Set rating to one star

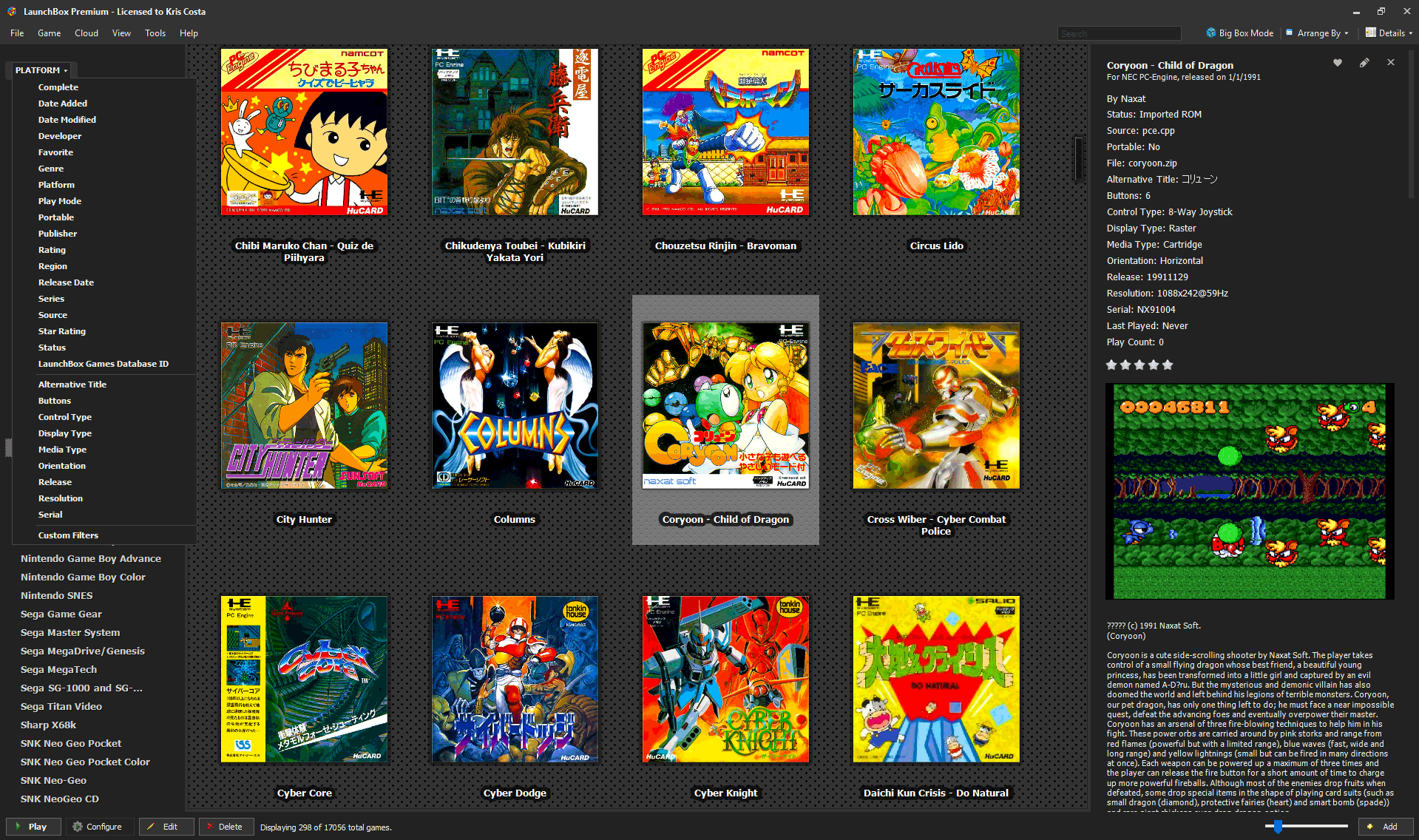point(1111,365)
